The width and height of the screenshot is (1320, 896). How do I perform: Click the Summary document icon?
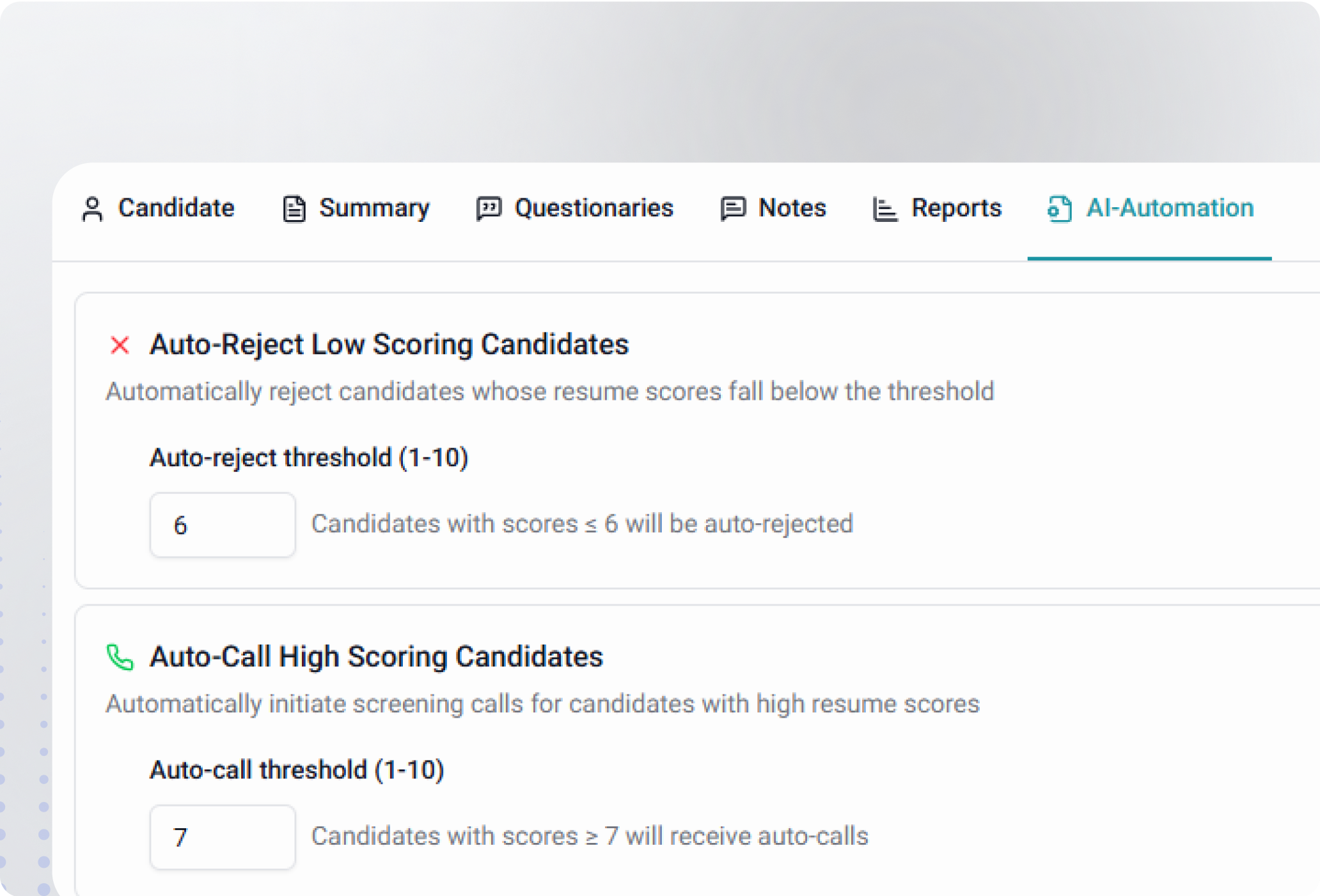pyautogui.click(x=293, y=208)
